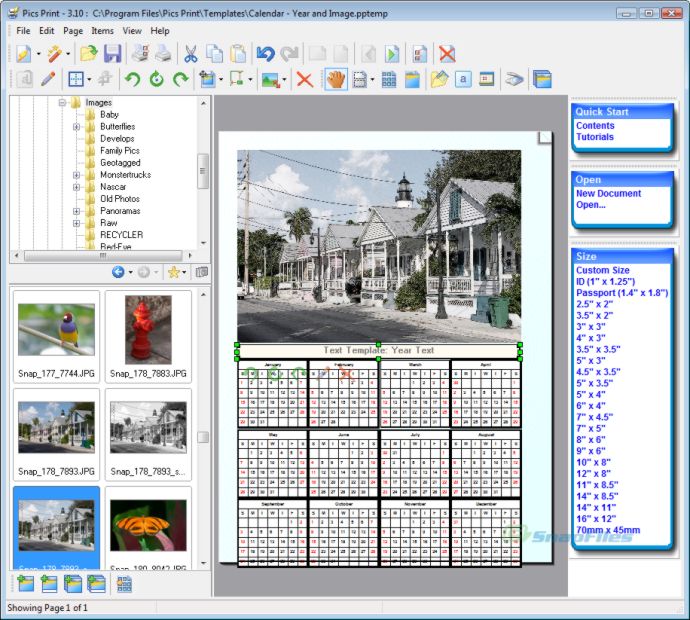The height and width of the screenshot is (620, 690).
Task: Select the pencil edit tool
Action: (x=48, y=80)
